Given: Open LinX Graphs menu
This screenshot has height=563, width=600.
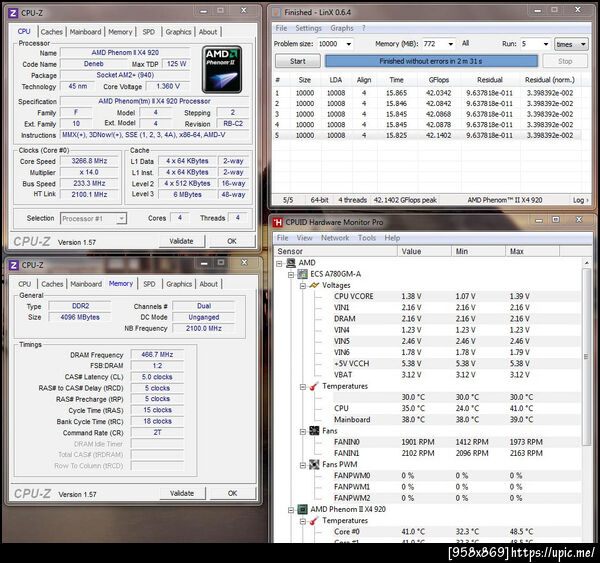Looking at the screenshot, I should click(342, 28).
